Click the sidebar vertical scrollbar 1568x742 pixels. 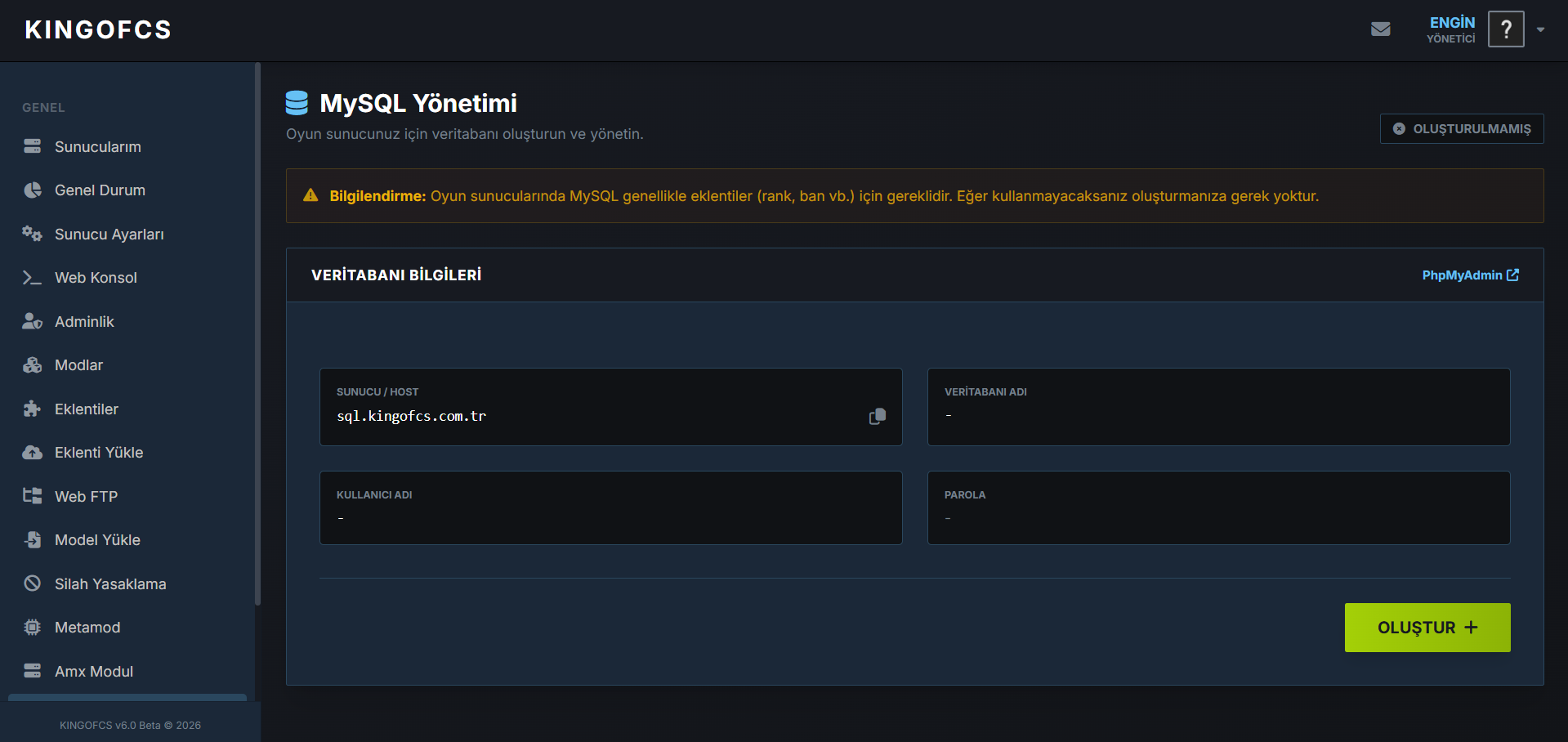point(257,333)
